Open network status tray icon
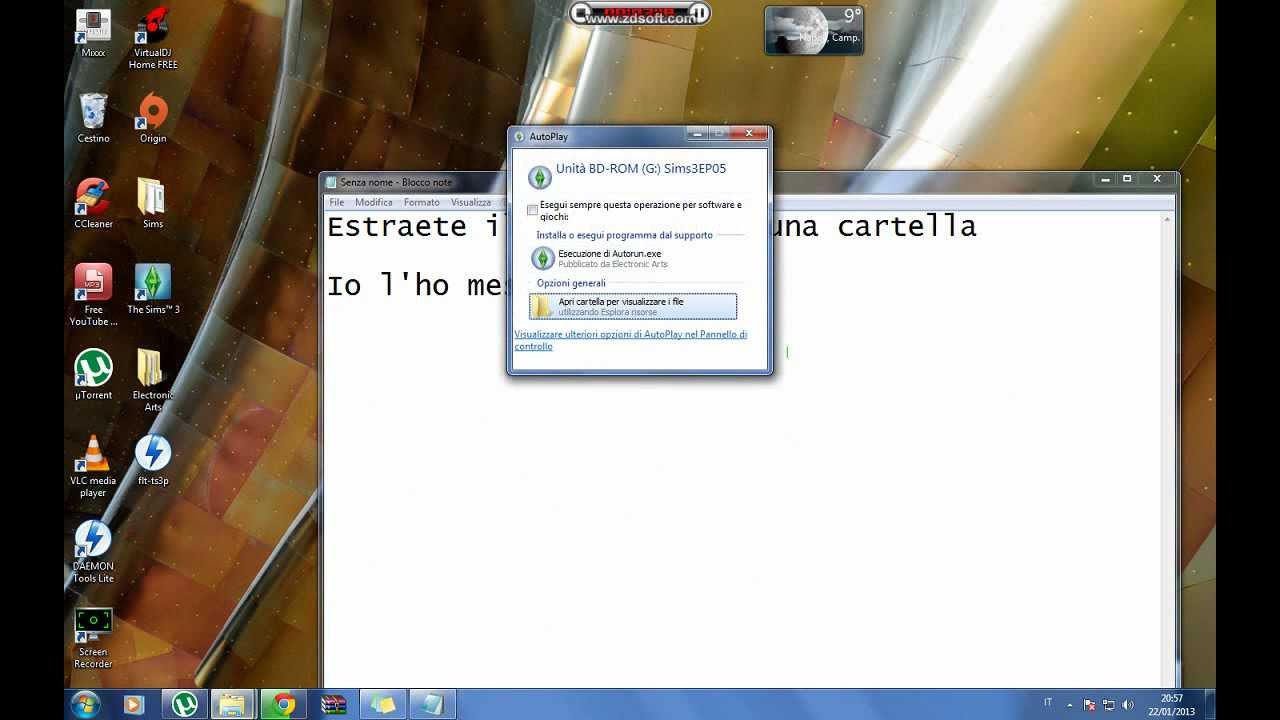Screen dimensions: 1280x720 [x=1109, y=705]
